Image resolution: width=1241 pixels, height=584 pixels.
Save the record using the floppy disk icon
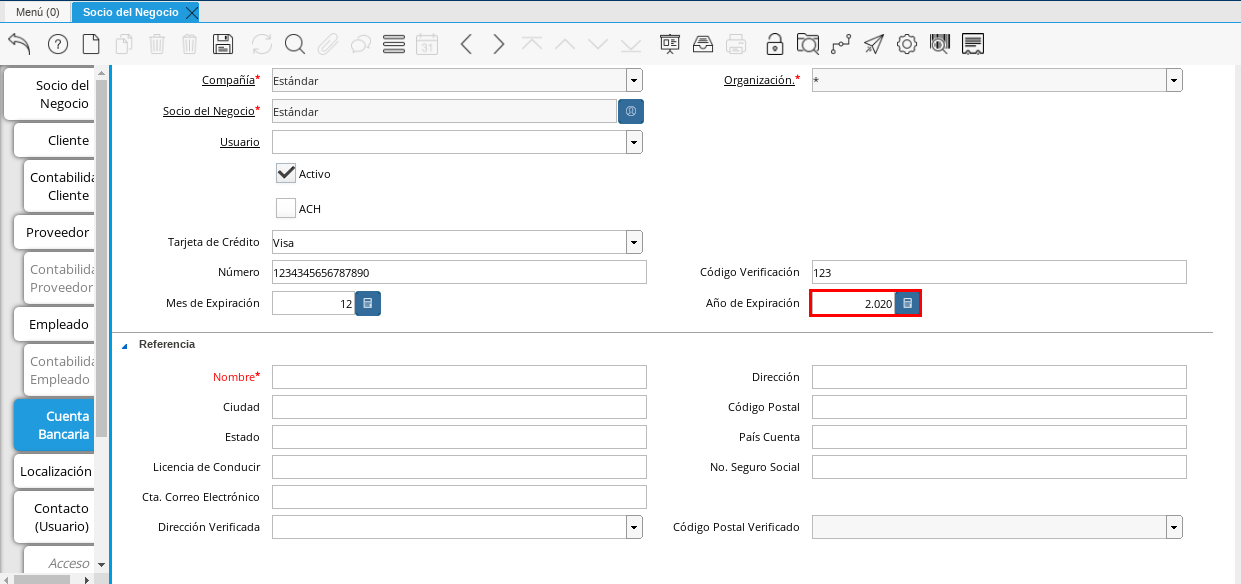223,44
